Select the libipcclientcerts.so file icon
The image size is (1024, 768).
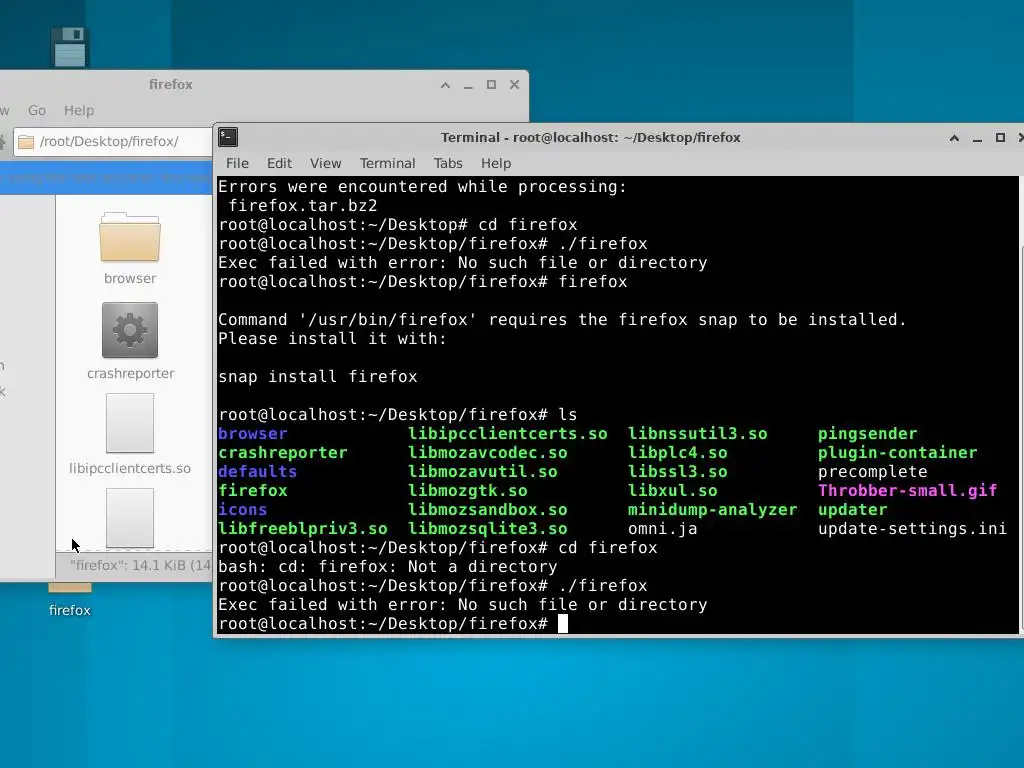[x=130, y=423]
